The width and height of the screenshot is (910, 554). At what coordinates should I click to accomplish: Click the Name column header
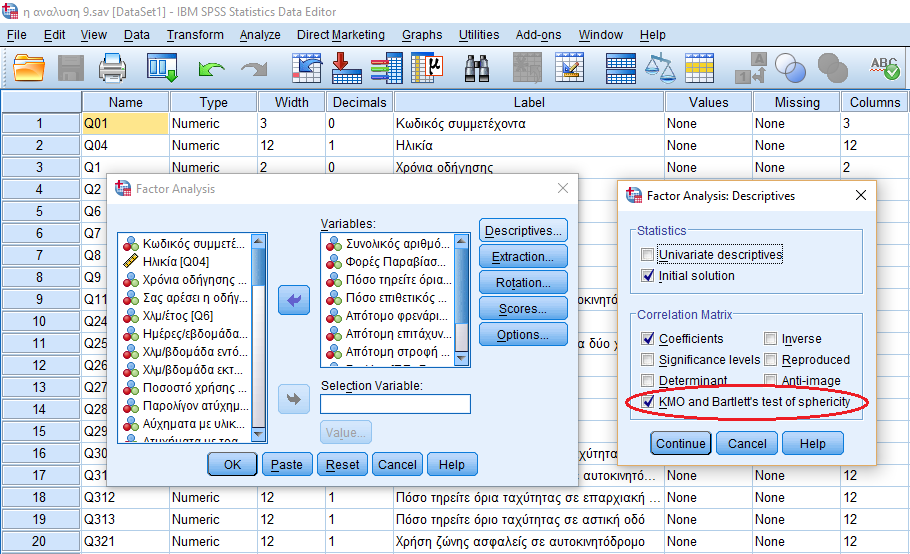tap(125, 102)
